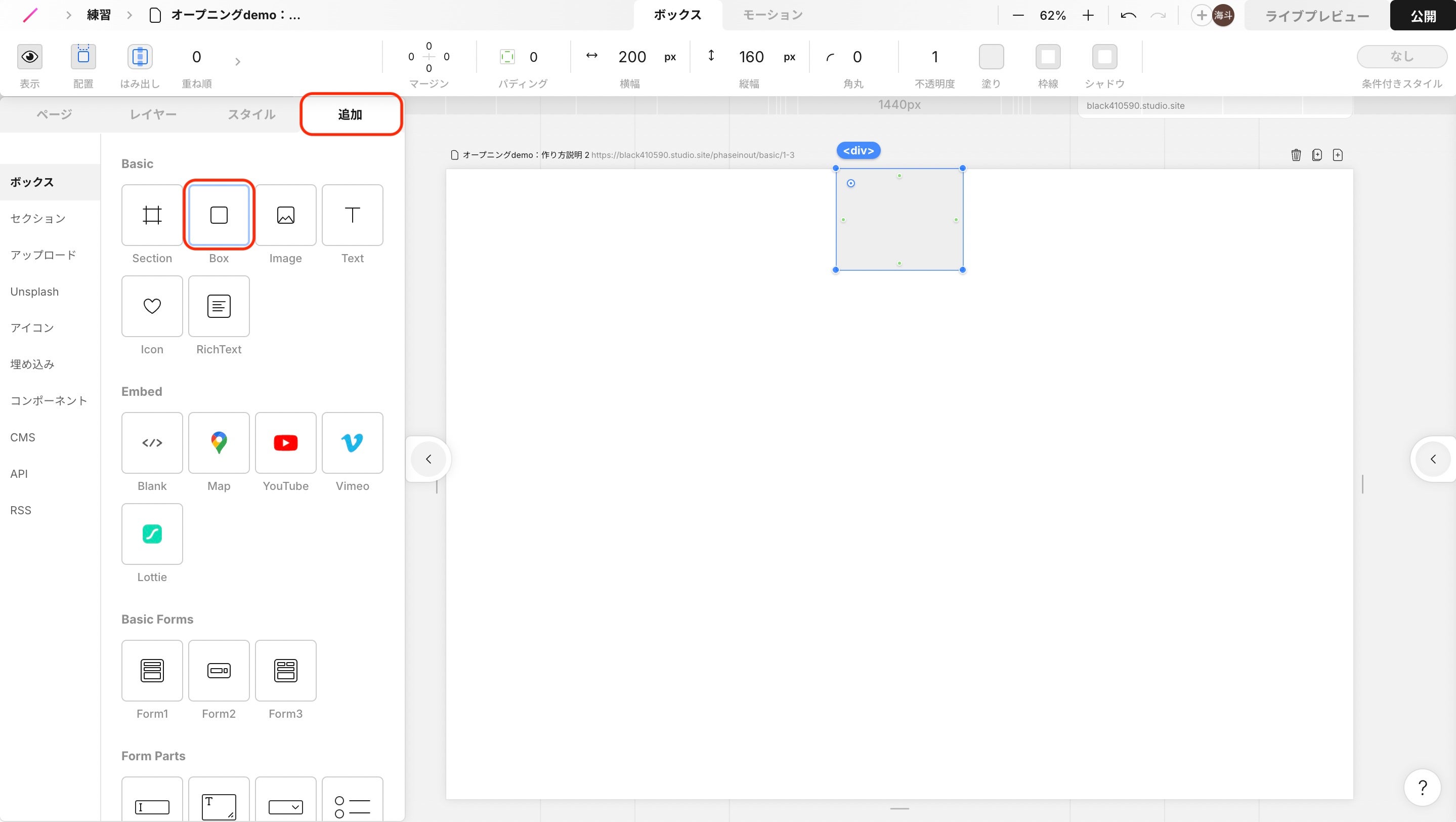Insert a Lottie animation element
Viewport: 1456px width, 822px height.
[151, 533]
